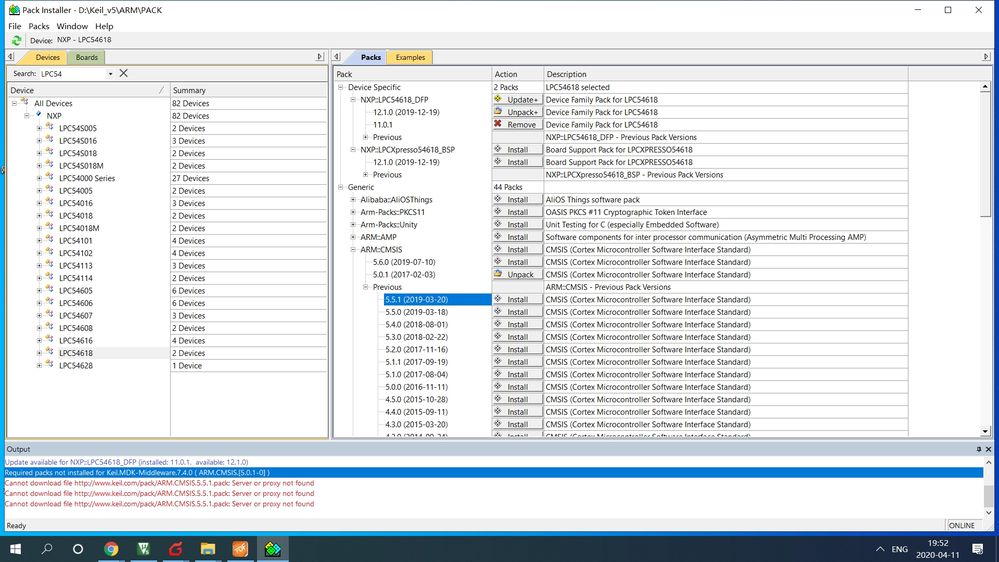Open the Search combo box dropdown arrow
Viewport: 999px width, 562px height.
[x=110, y=74]
